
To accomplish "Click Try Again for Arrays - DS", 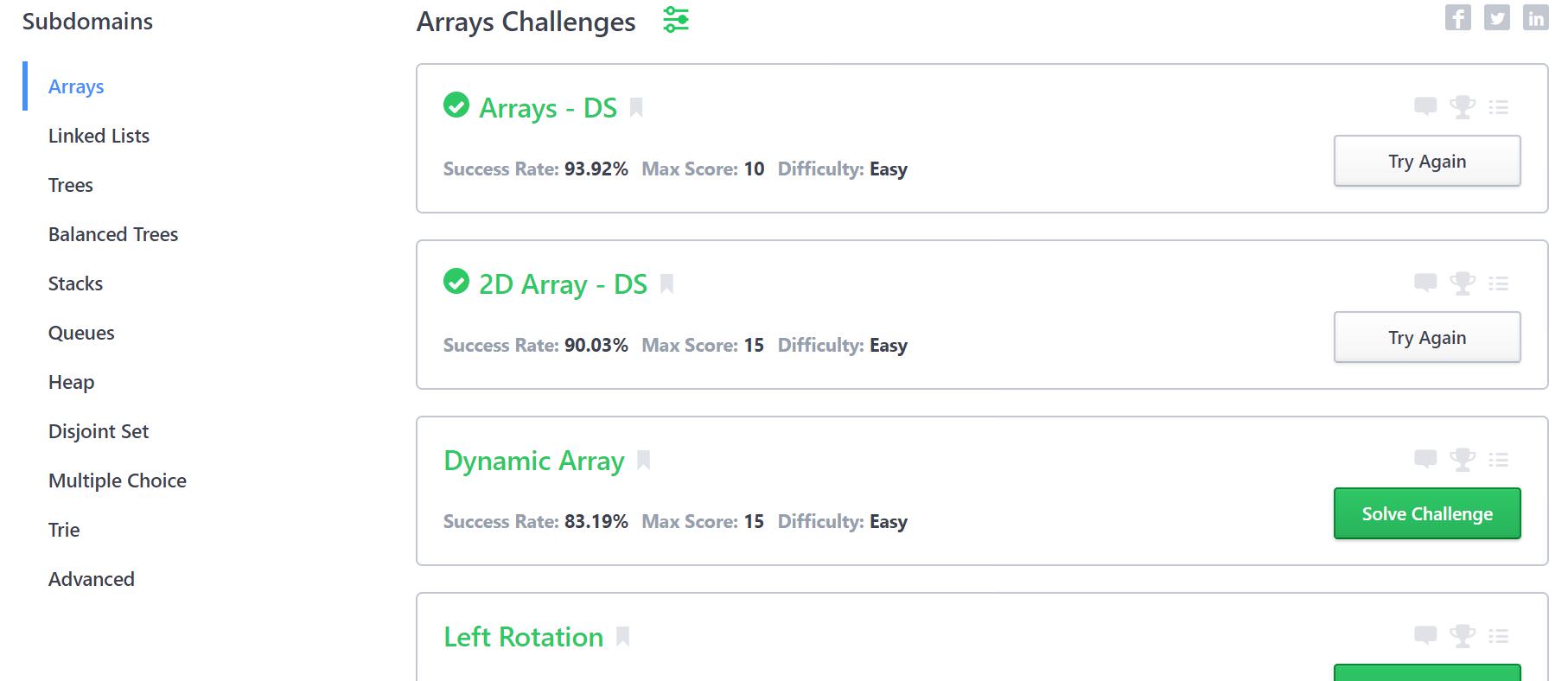I will [1426, 162].
